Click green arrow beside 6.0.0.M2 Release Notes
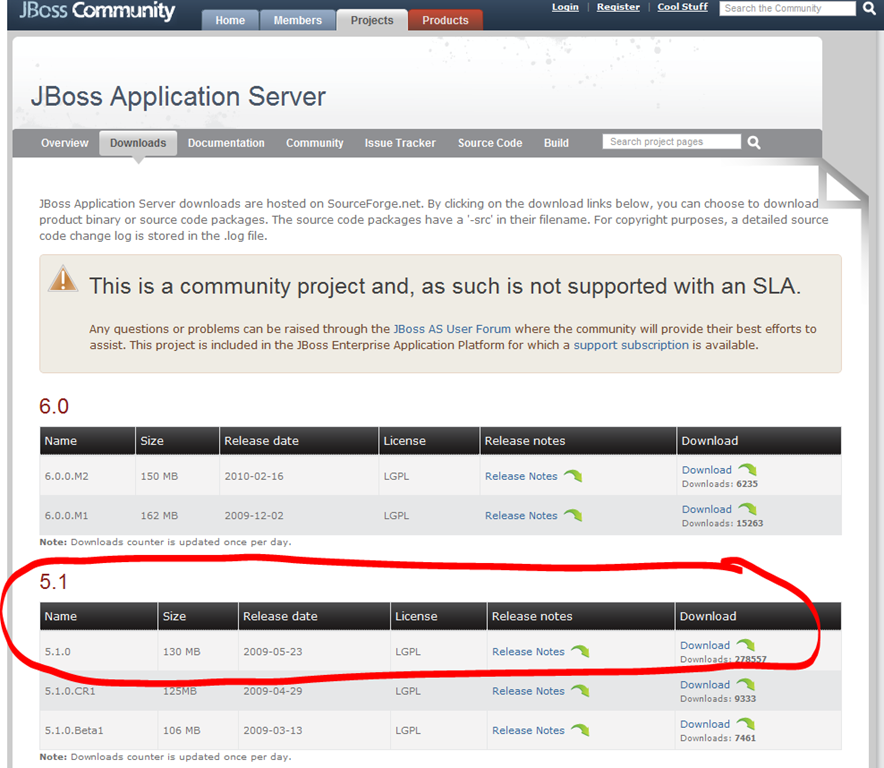The width and height of the screenshot is (884, 768). point(573,476)
